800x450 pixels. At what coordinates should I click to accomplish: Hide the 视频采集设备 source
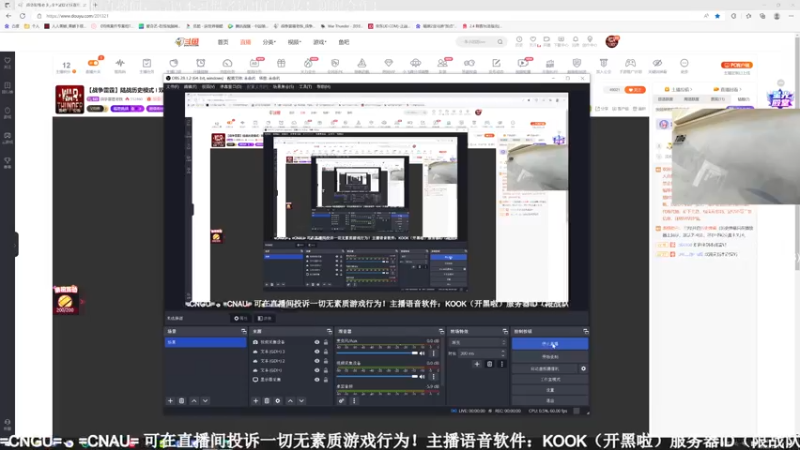[x=317, y=342]
